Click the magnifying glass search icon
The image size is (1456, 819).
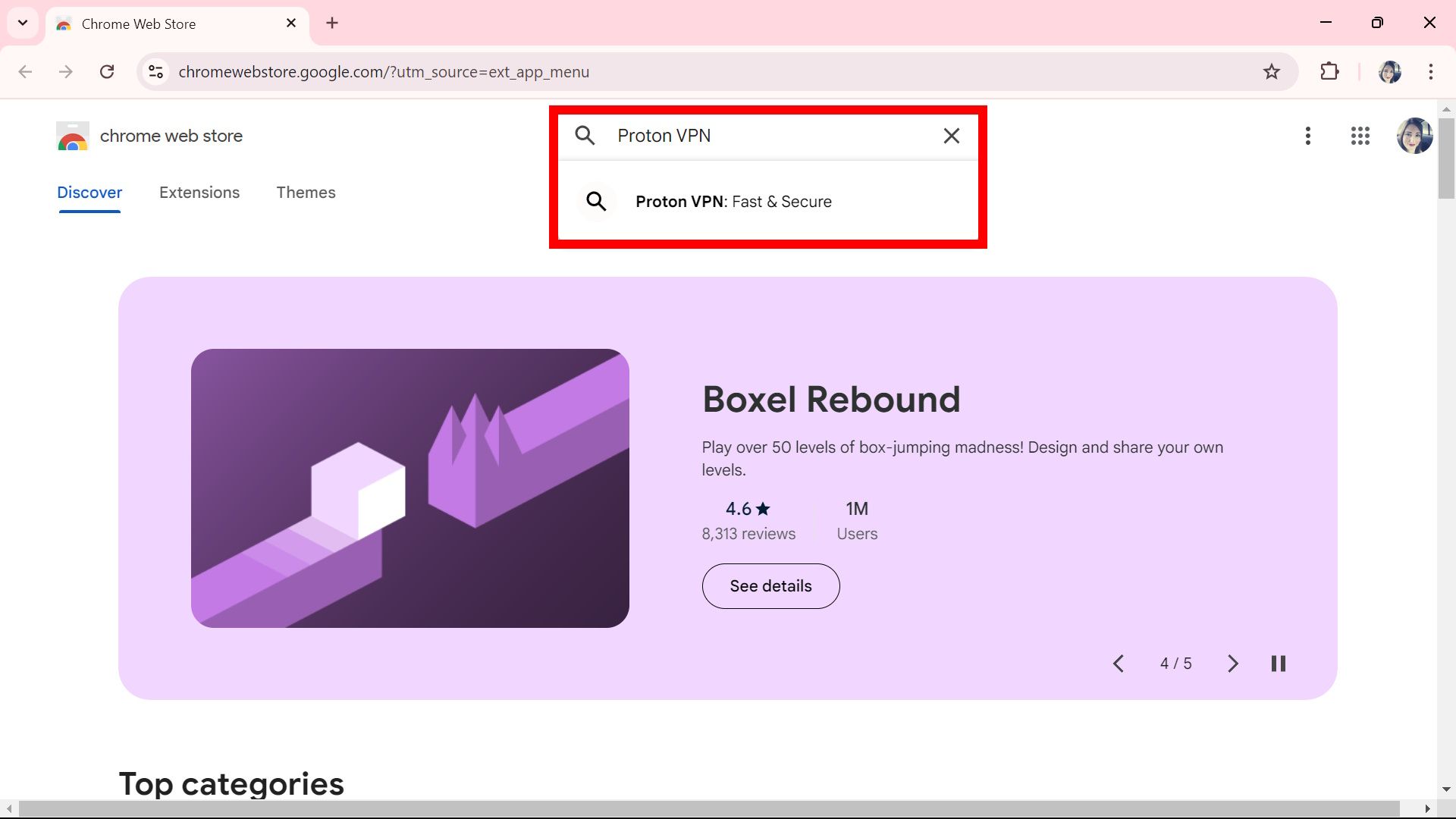(585, 135)
